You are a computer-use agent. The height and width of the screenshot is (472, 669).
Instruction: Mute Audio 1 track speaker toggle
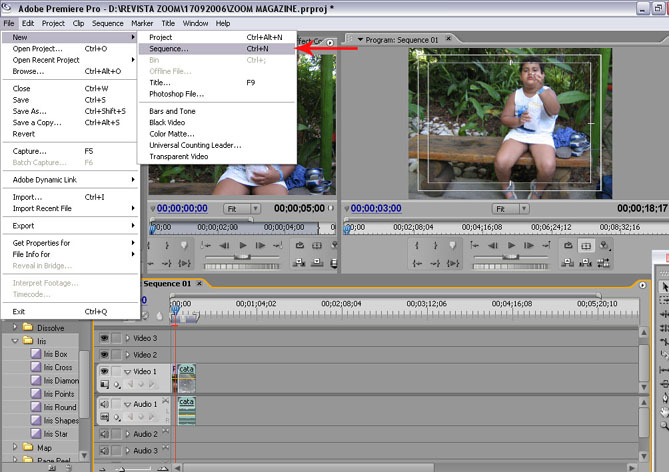(x=104, y=404)
